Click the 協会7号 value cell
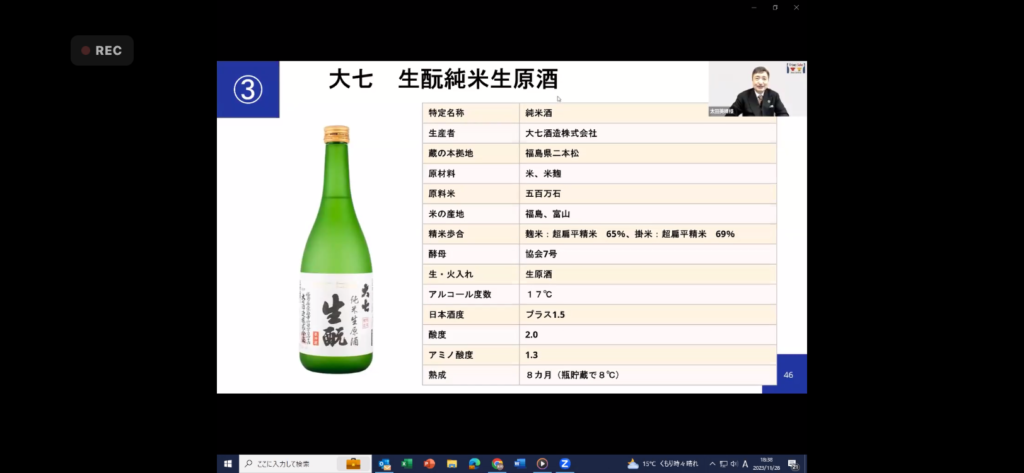The height and width of the screenshot is (473, 1024). point(648,254)
